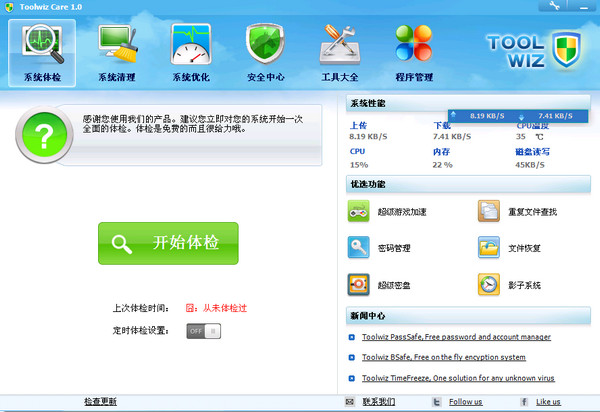Click the 系统性能 section header
The width and height of the screenshot is (600, 412).
coord(468,103)
